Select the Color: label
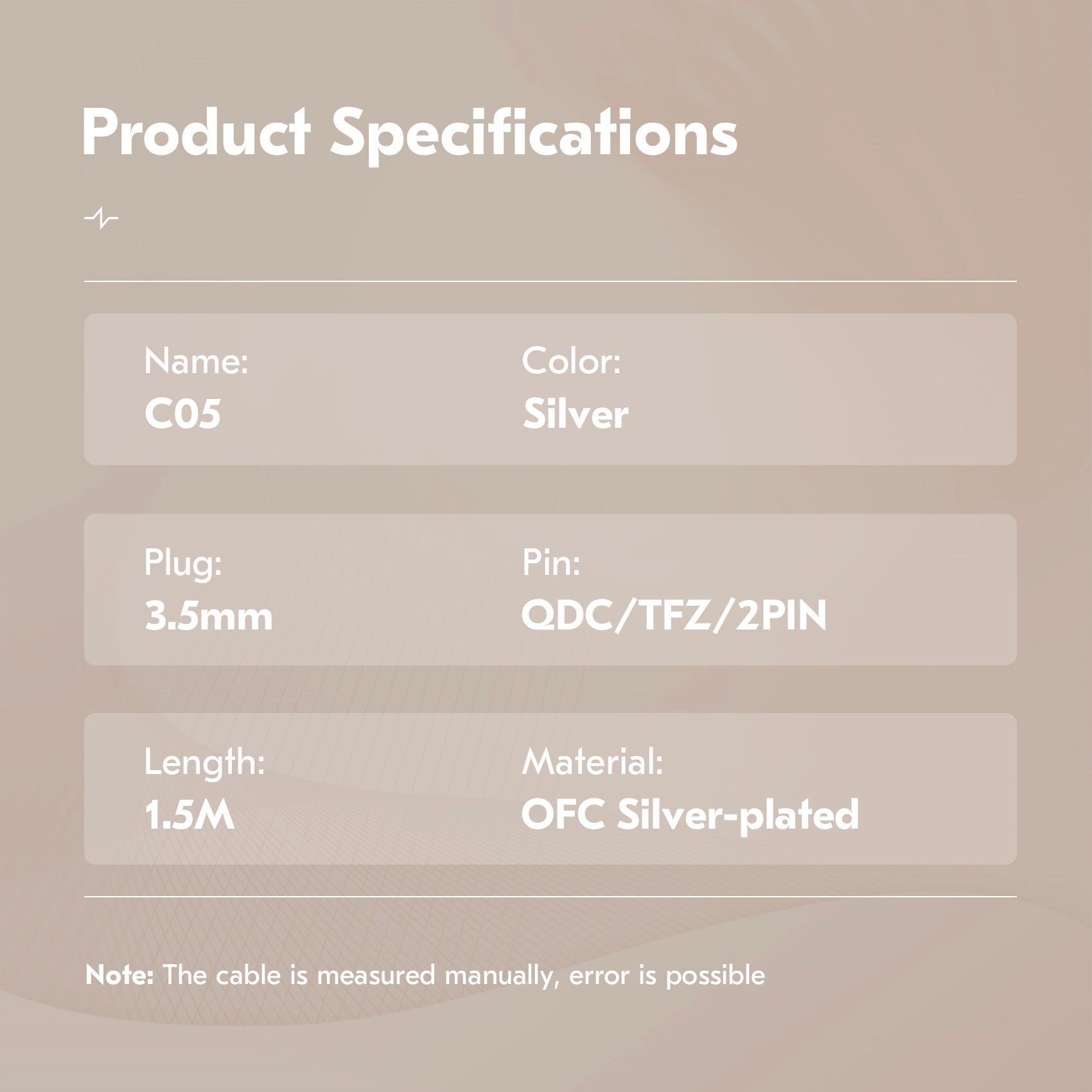The height and width of the screenshot is (1092, 1092). pyautogui.click(x=571, y=361)
